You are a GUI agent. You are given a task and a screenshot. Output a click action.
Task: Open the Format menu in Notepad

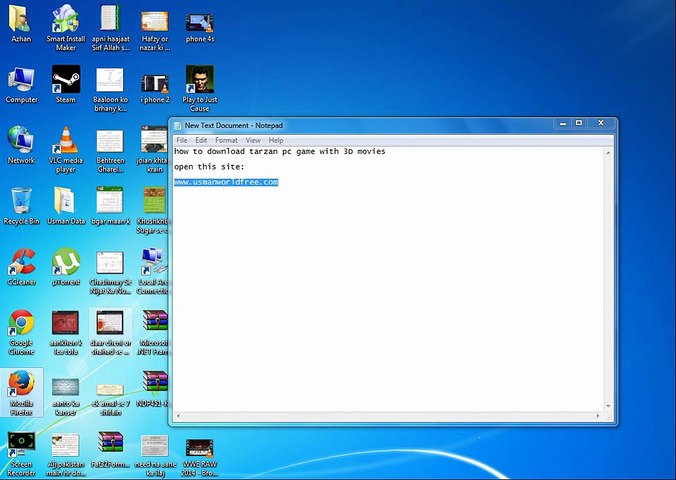coord(226,140)
